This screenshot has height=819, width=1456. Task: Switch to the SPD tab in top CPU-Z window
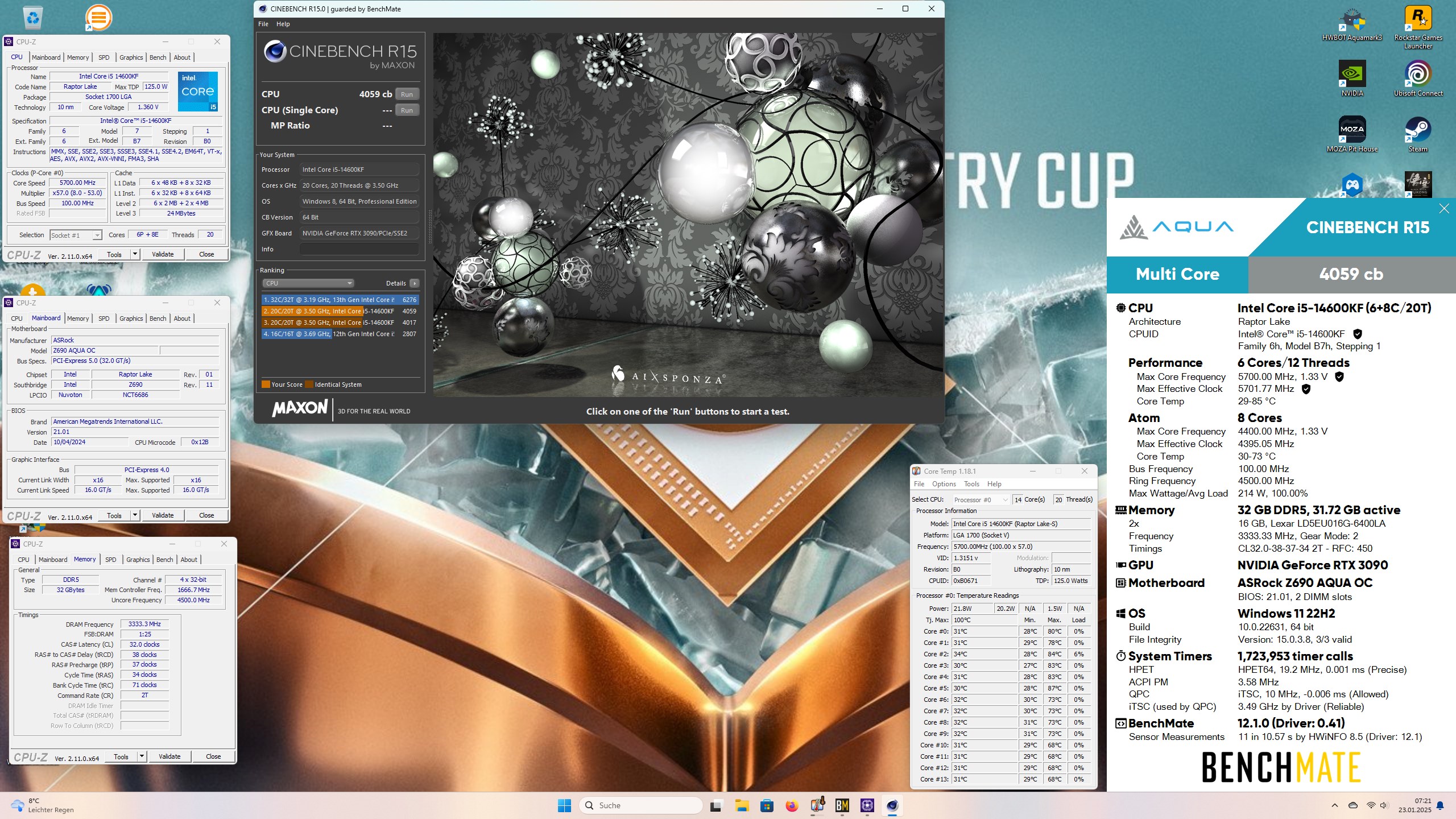point(104,57)
